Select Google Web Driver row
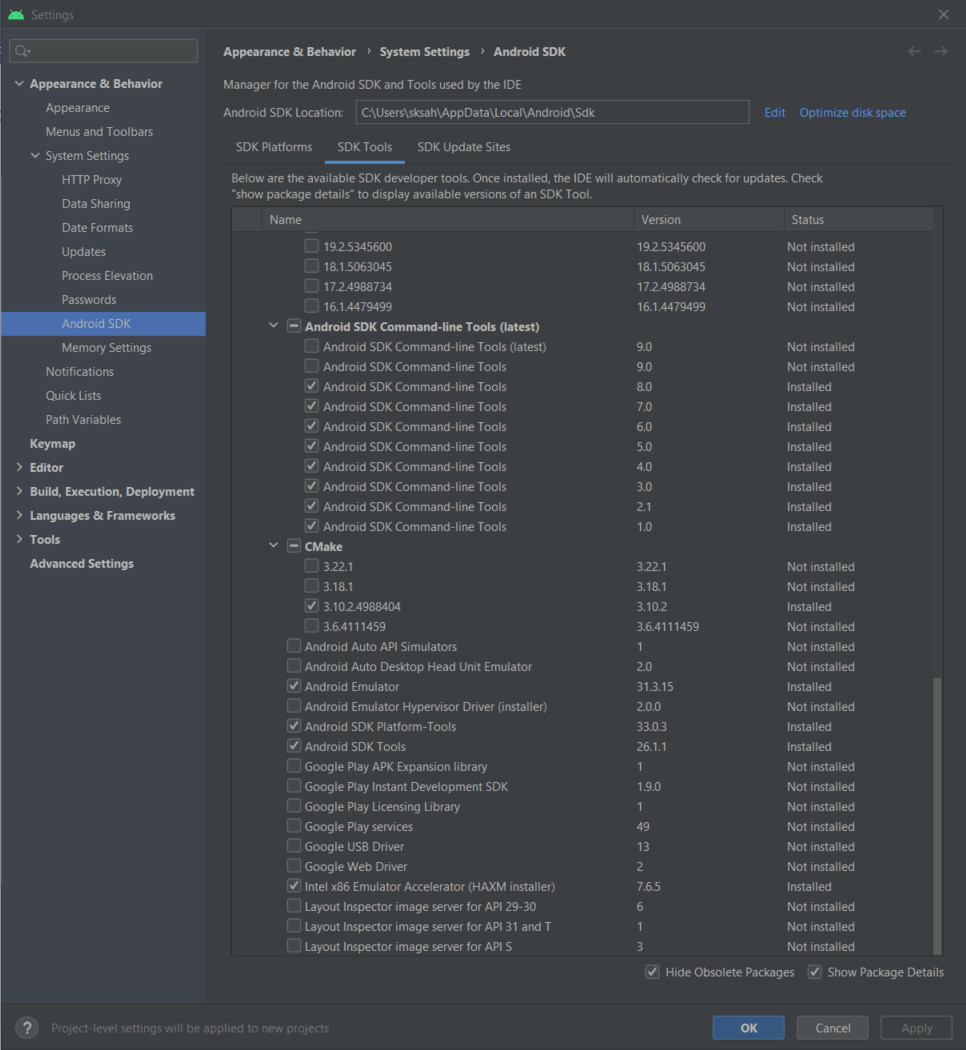This screenshot has height=1050, width=966. click(x=582, y=866)
